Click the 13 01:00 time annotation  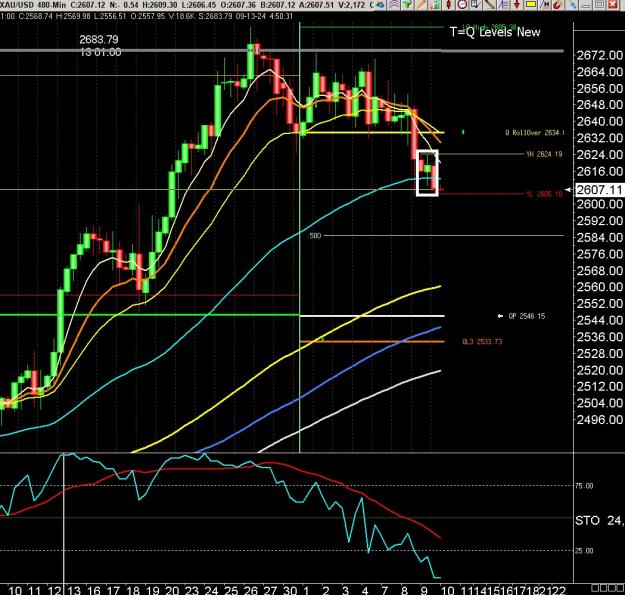101,52
